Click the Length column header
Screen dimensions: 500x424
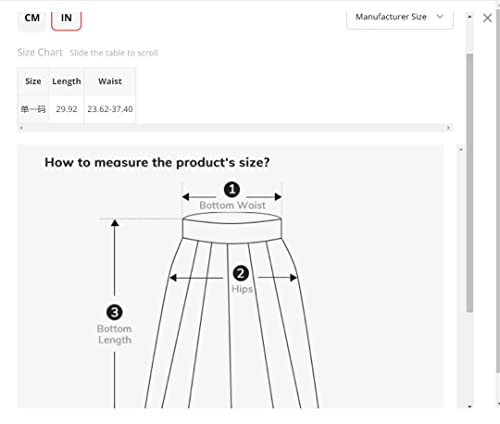[x=67, y=81]
